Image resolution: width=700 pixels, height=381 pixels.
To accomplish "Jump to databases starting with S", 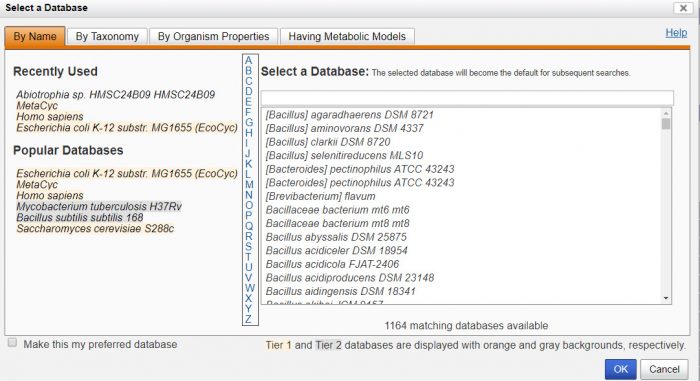I will coord(248,246).
